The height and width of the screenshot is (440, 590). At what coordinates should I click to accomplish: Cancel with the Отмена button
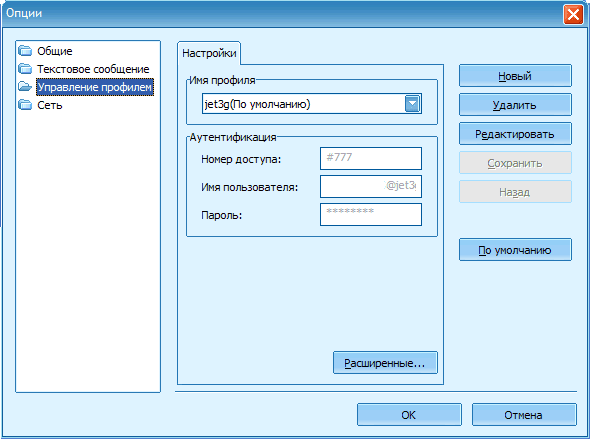click(524, 415)
